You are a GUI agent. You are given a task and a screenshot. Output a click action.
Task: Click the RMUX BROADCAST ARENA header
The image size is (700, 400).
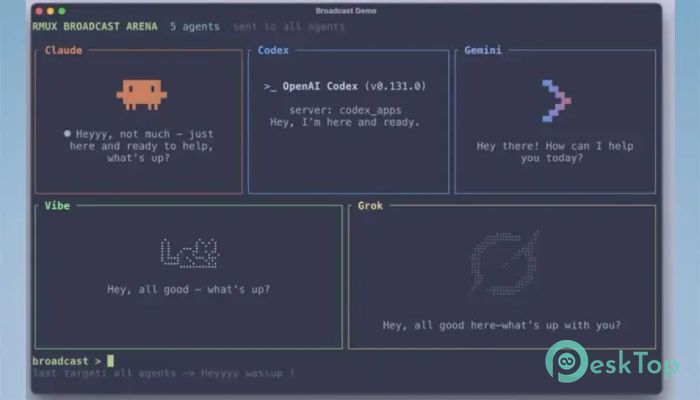click(x=95, y=26)
